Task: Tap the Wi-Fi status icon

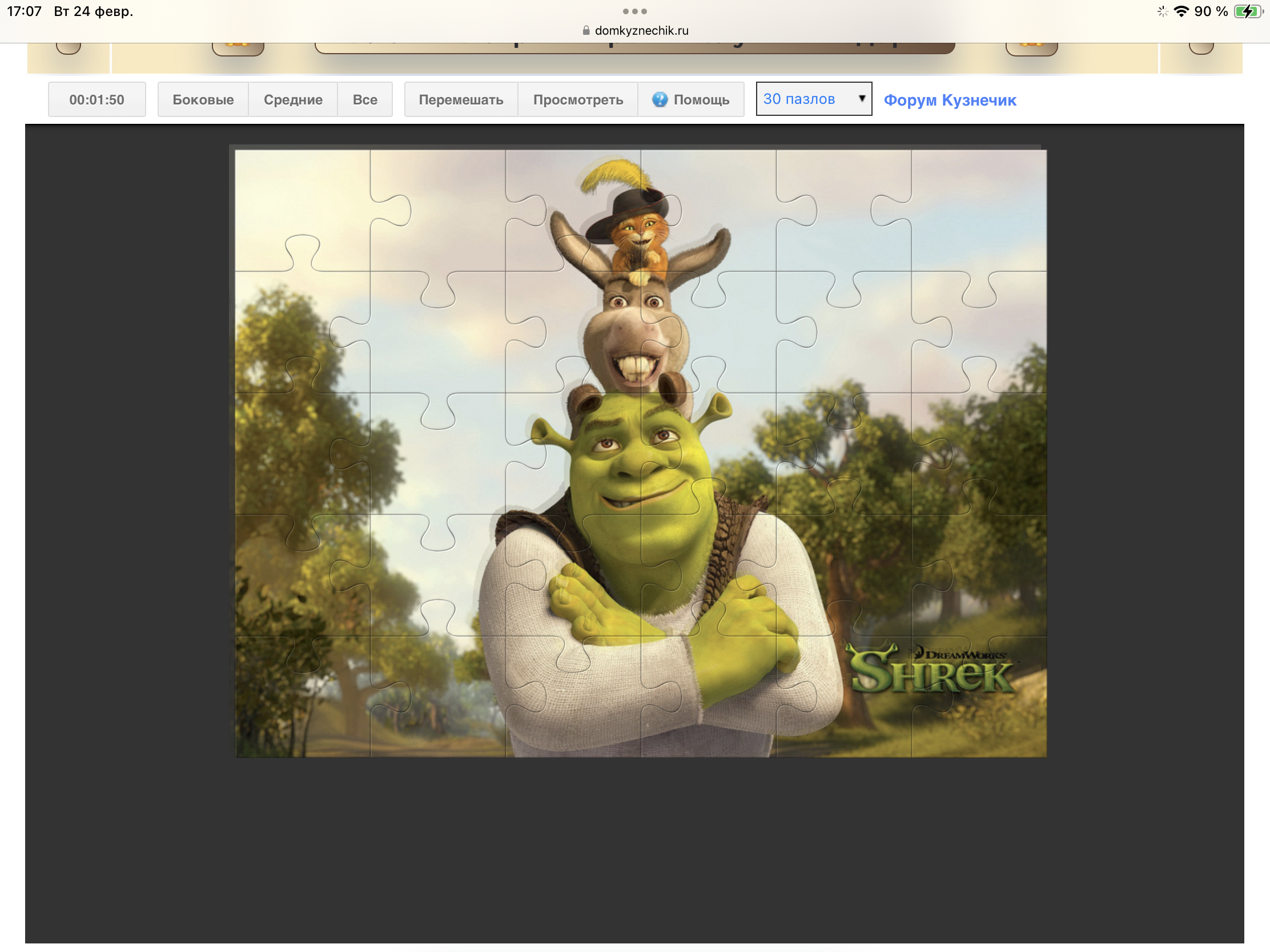Action: coord(1181,11)
